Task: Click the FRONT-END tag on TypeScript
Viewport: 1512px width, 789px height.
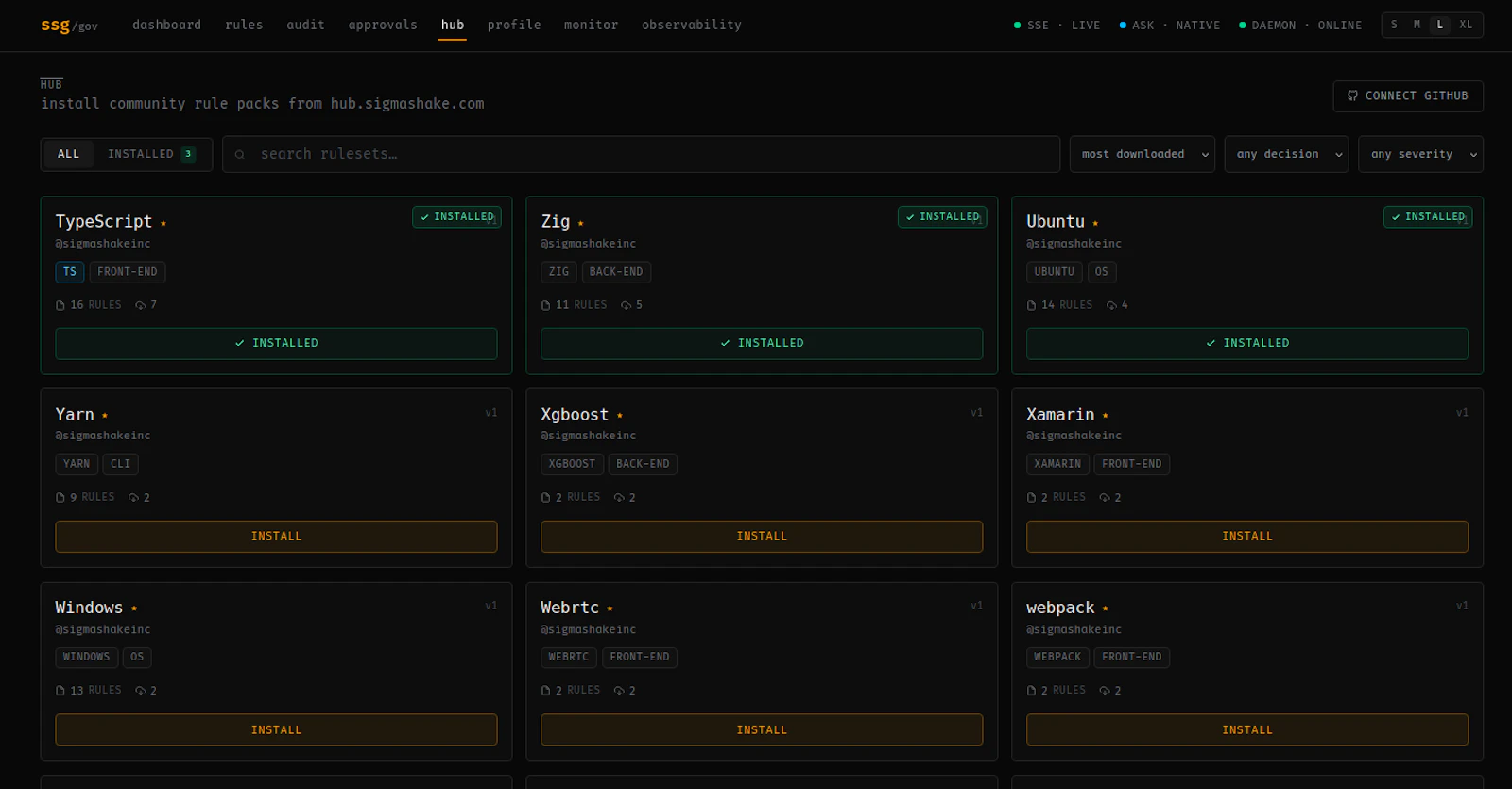Action: tap(128, 272)
